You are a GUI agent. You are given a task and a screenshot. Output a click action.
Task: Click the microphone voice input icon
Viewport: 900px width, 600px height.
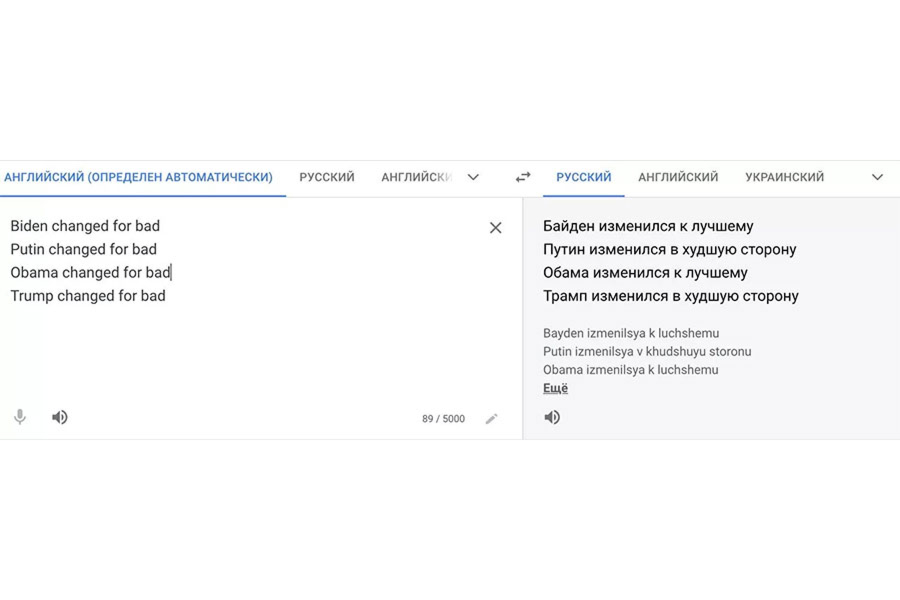coord(20,417)
